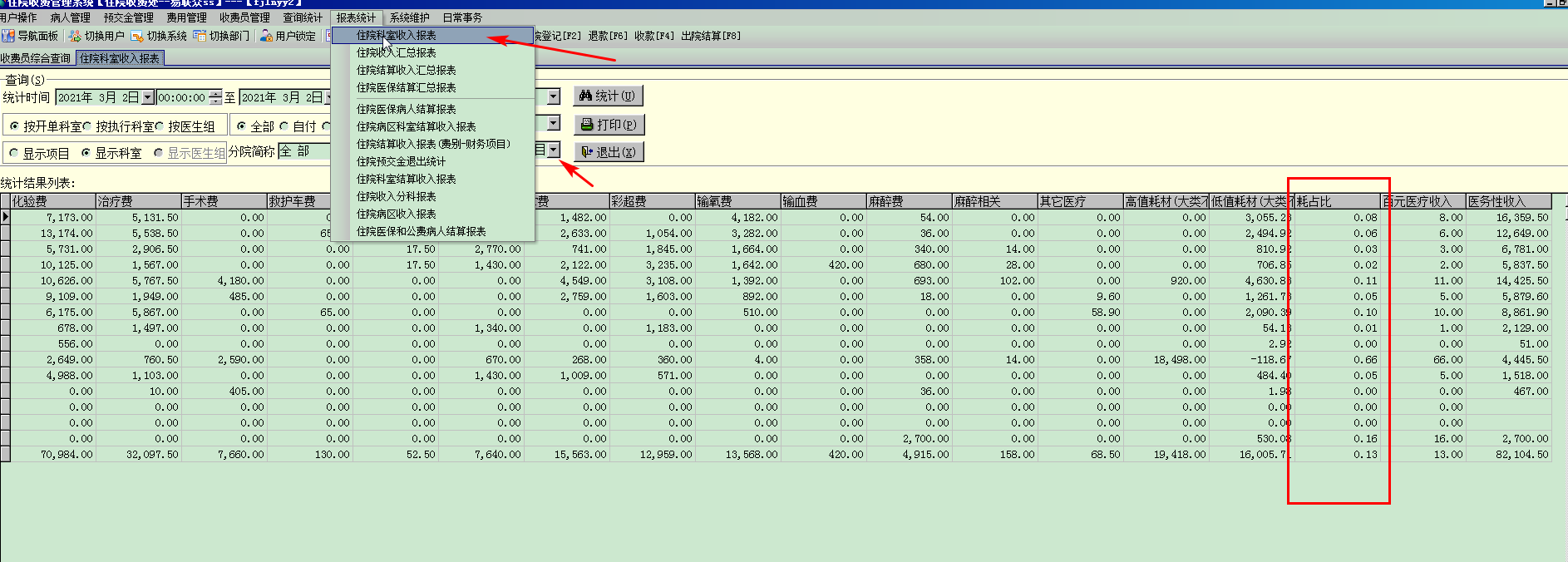
Task: Choose 住院收入分科报表 menu entry
Action: pos(432,196)
